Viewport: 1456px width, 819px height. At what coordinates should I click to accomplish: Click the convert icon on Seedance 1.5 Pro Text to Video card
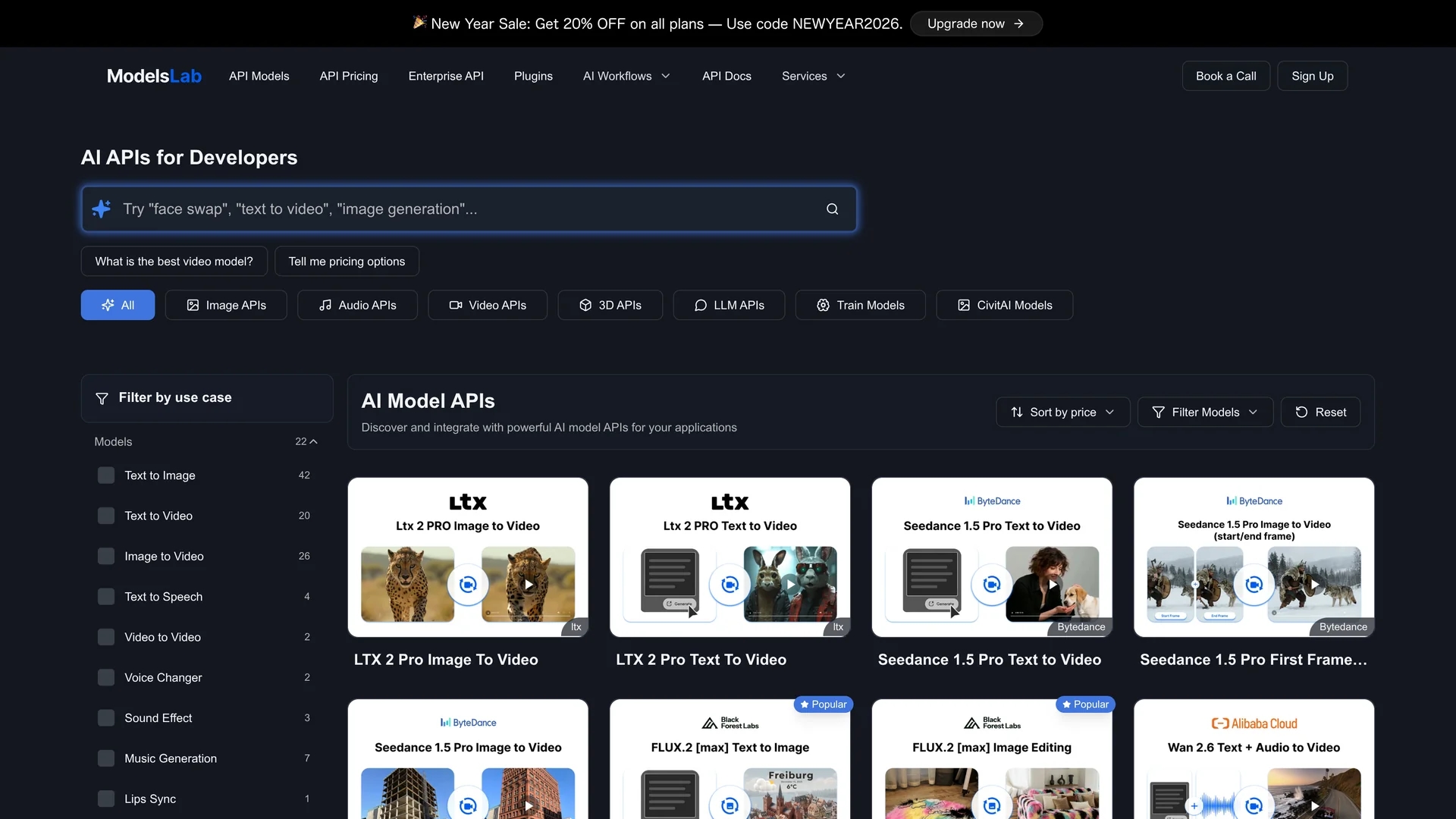tap(992, 584)
